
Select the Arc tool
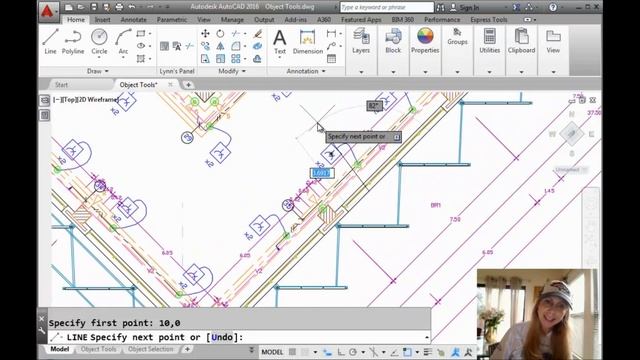[123, 41]
